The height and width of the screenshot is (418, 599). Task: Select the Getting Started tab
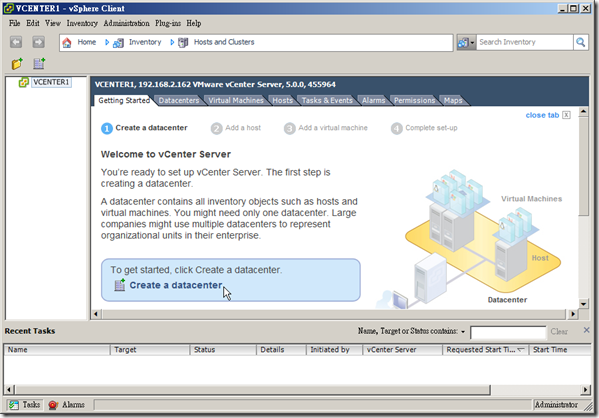click(x=124, y=100)
